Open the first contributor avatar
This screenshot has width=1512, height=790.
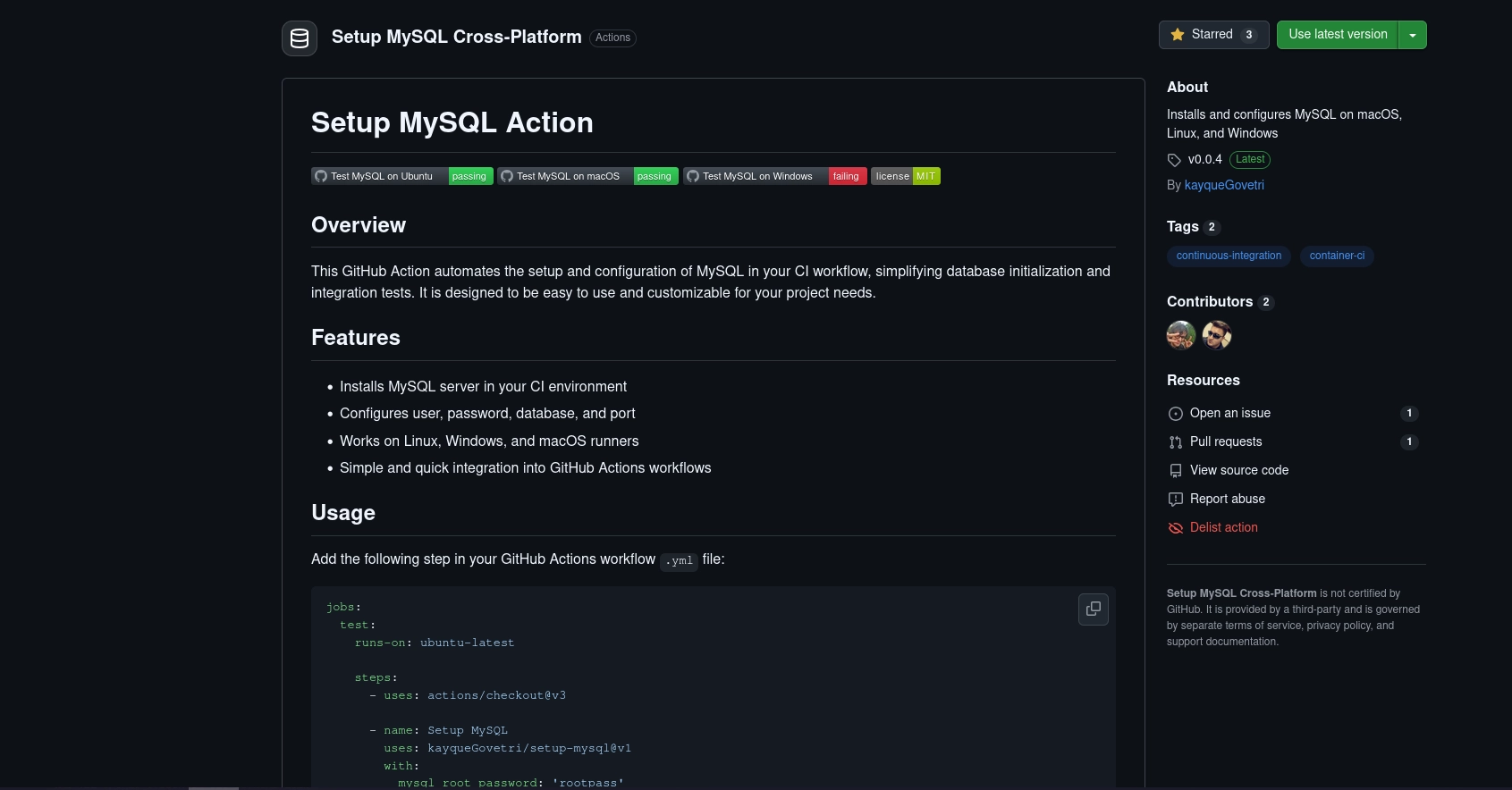coord(1181,335)
